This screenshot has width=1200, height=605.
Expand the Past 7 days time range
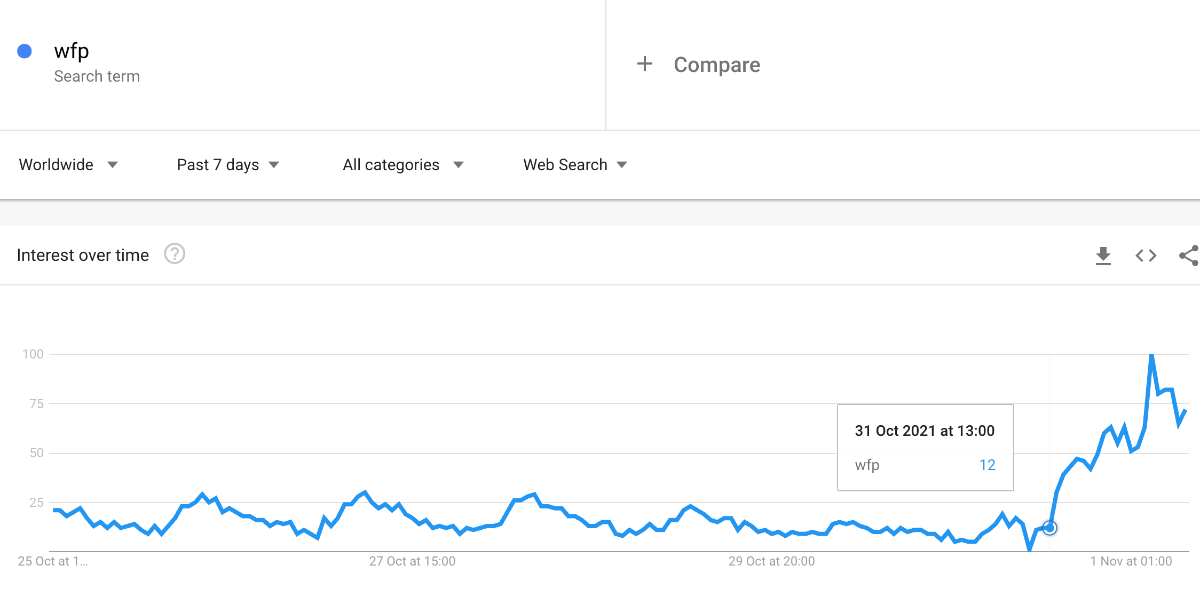(228, 165)
